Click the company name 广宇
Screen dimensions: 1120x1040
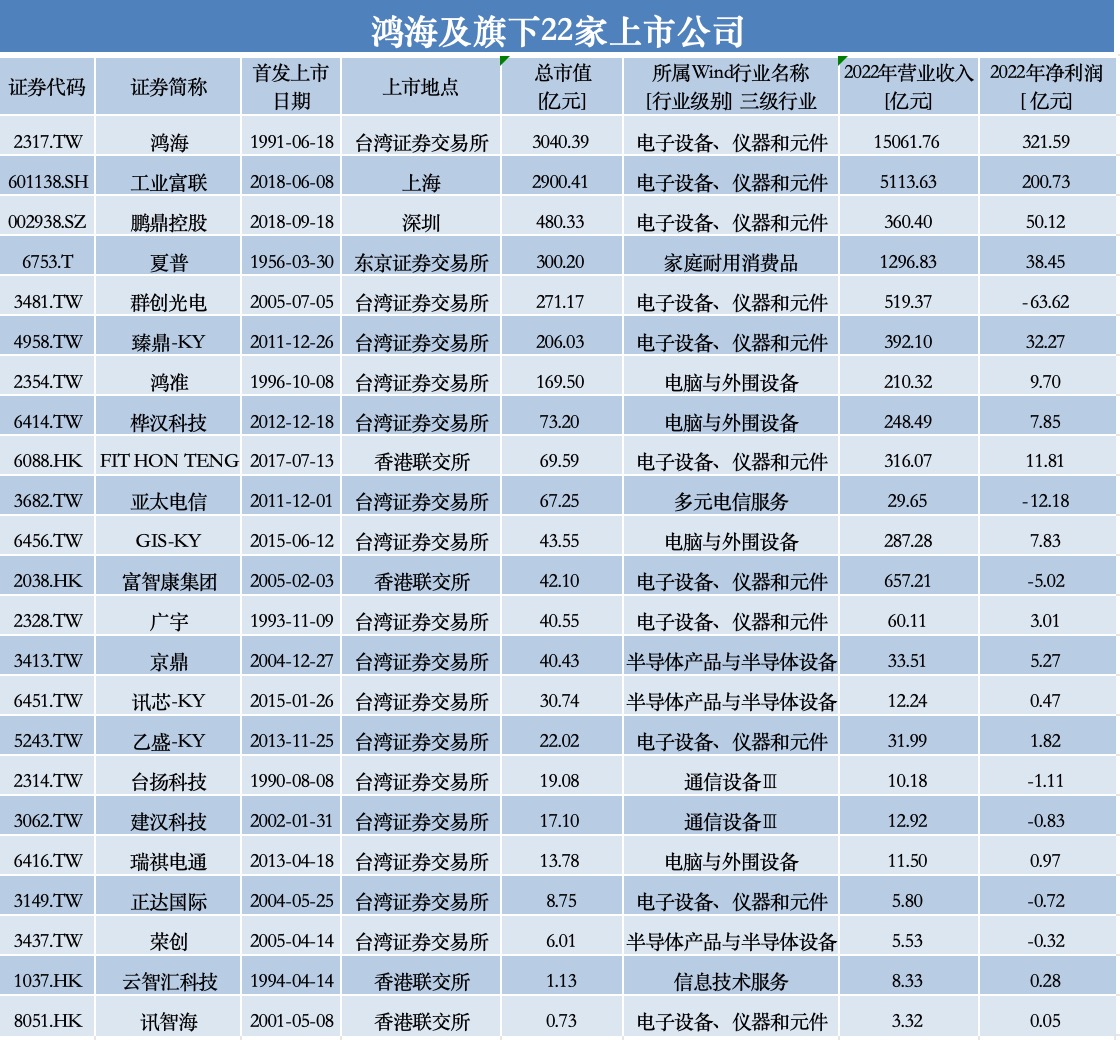tap(169, 622)
